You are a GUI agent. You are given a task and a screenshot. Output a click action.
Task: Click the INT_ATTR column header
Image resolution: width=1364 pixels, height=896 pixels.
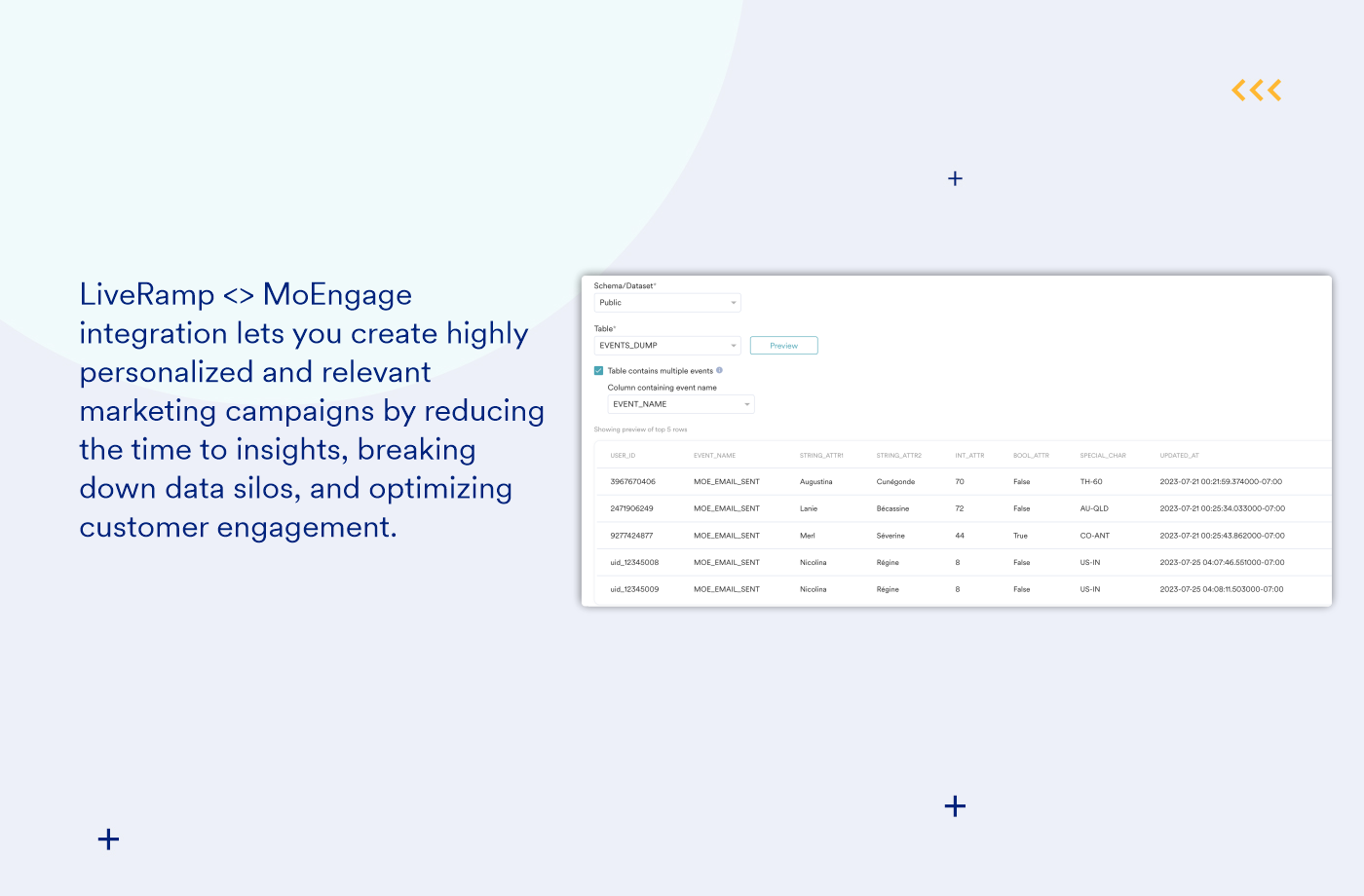[x=969, y=456]
